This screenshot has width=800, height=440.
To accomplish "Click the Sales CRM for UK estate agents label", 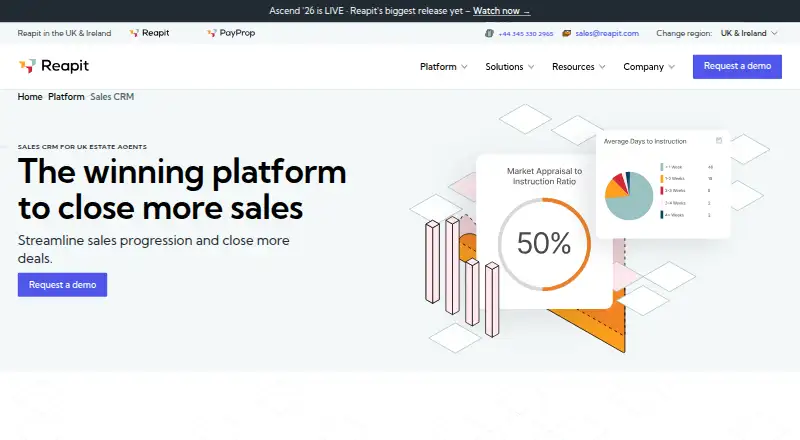I will [82, 147].
